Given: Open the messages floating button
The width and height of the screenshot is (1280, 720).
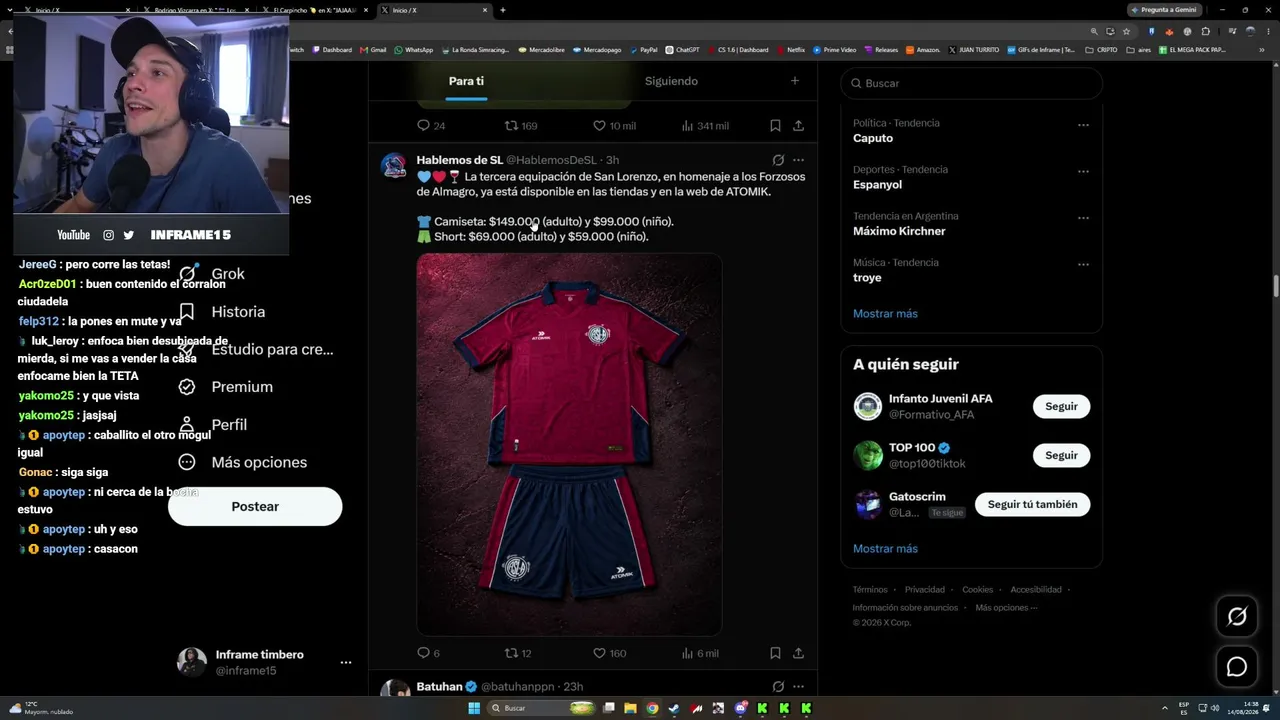Looking at the screenshot, I should pyautogui.click(x=1237, y=667).
